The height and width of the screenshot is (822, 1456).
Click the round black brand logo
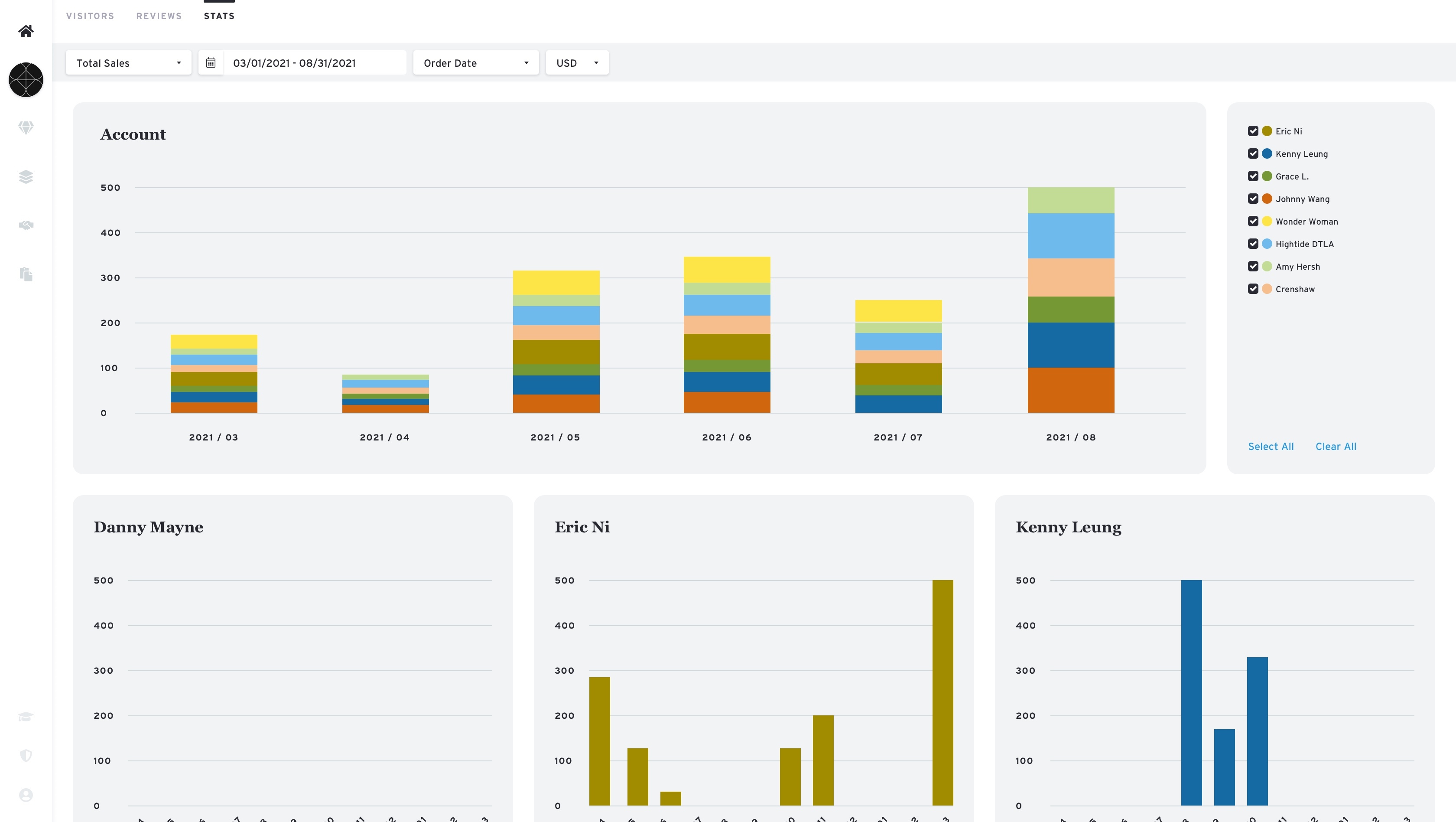[26, 80]
